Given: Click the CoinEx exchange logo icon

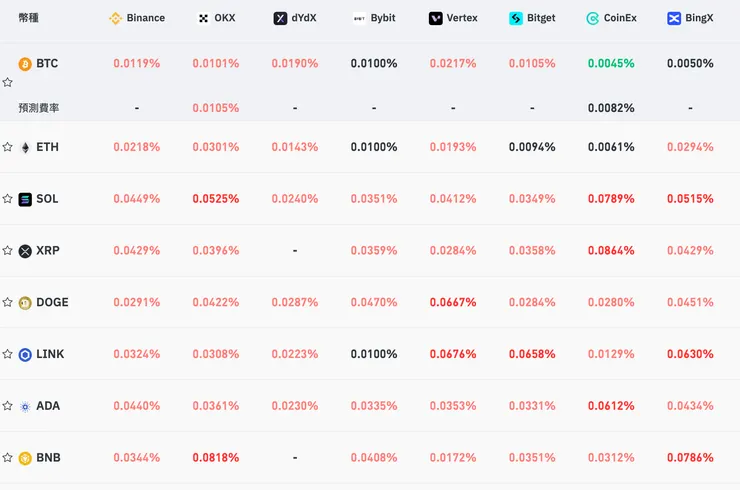Looking at the screenshot, I should 593,18.
